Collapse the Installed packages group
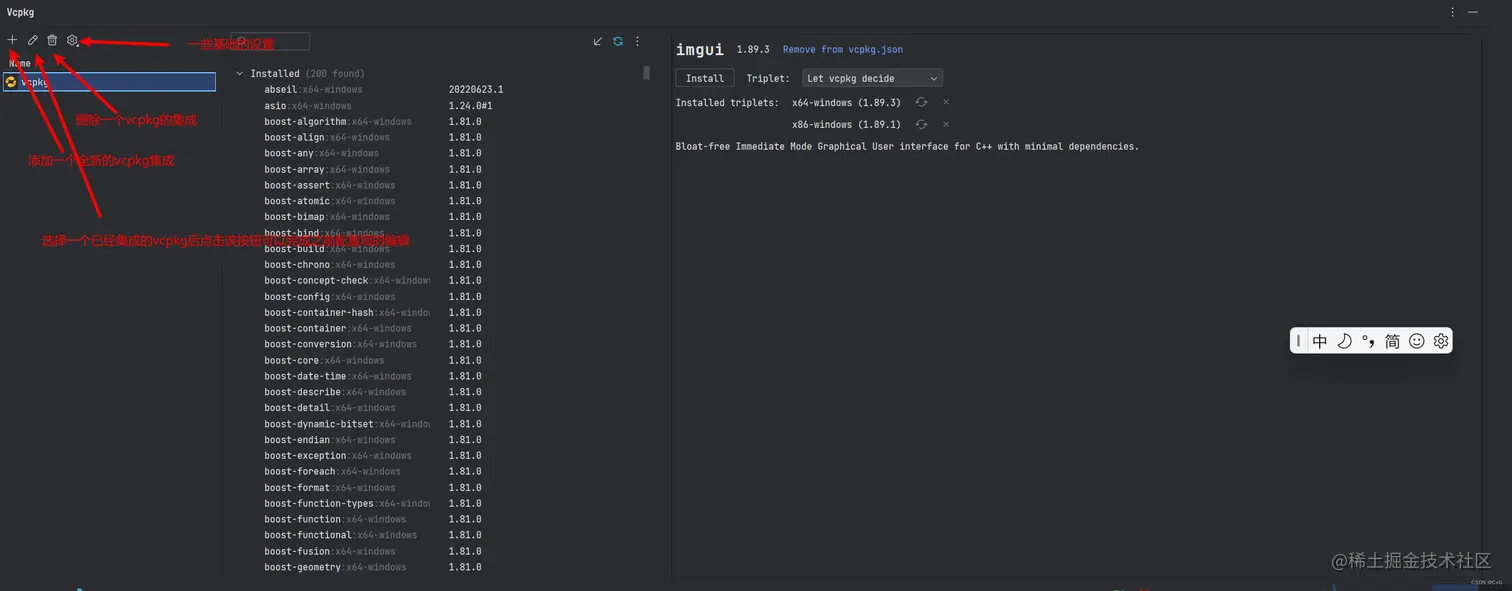This screenshot has height=591, width=1512. click(240, 73)
